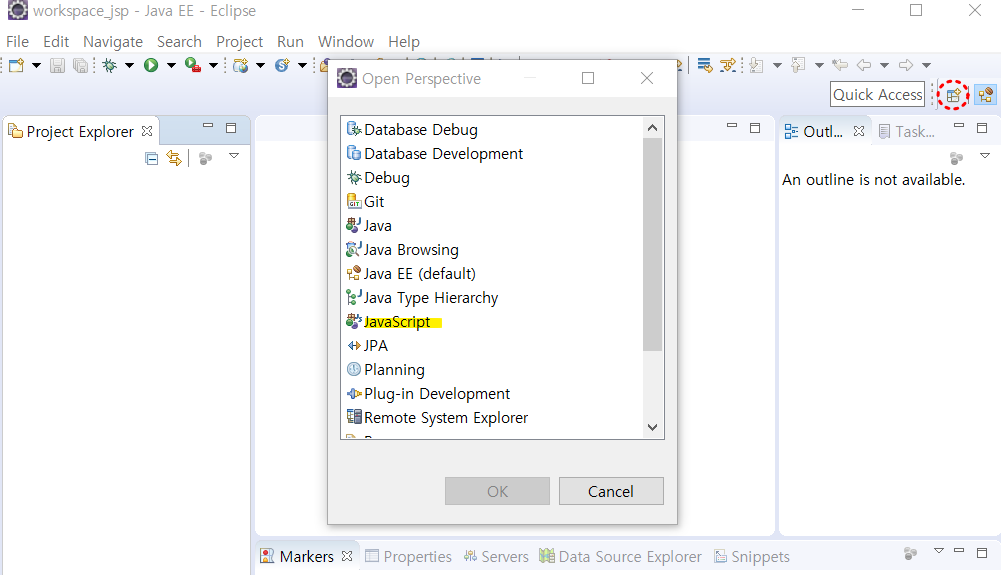Image resolution: width=1001 pixels, height=575 pixels.
Task: Click the Open Perspective toolbar icon
Action: (953, 95)
